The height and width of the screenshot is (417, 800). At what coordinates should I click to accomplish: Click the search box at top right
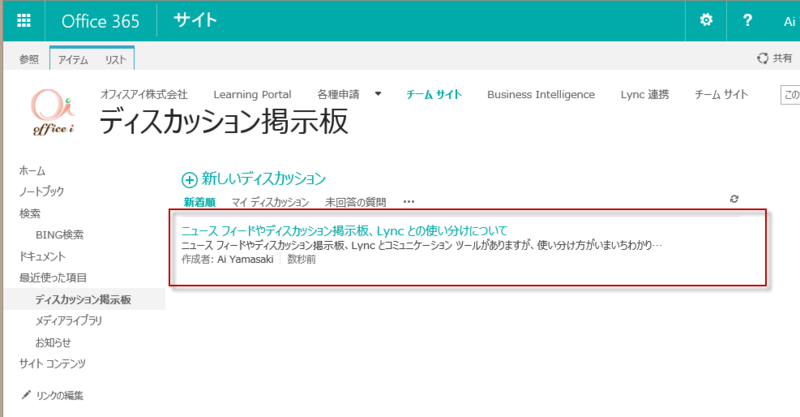[790, 95]
